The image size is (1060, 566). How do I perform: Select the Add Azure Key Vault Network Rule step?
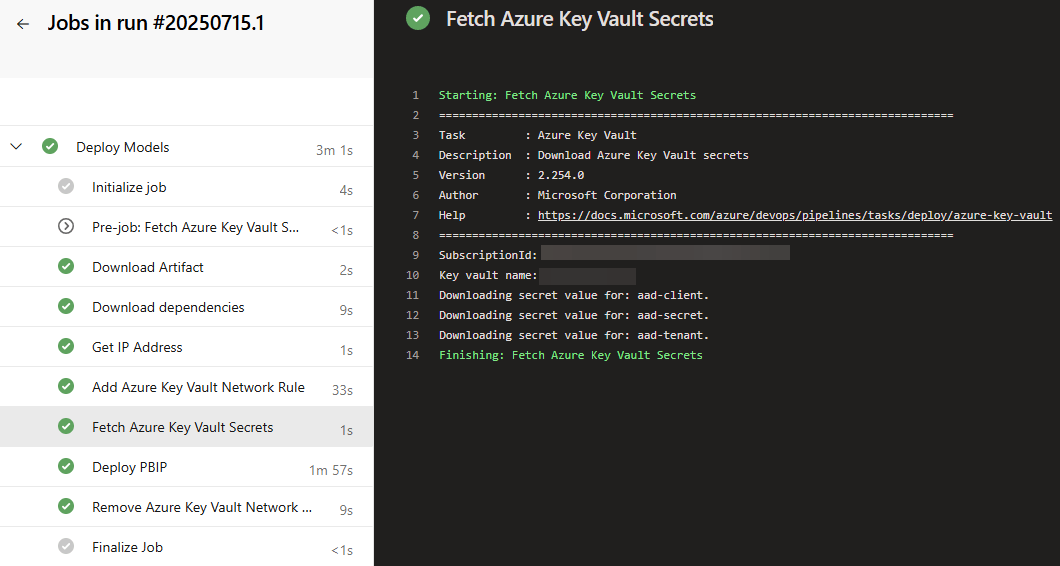tap(198, 387)
